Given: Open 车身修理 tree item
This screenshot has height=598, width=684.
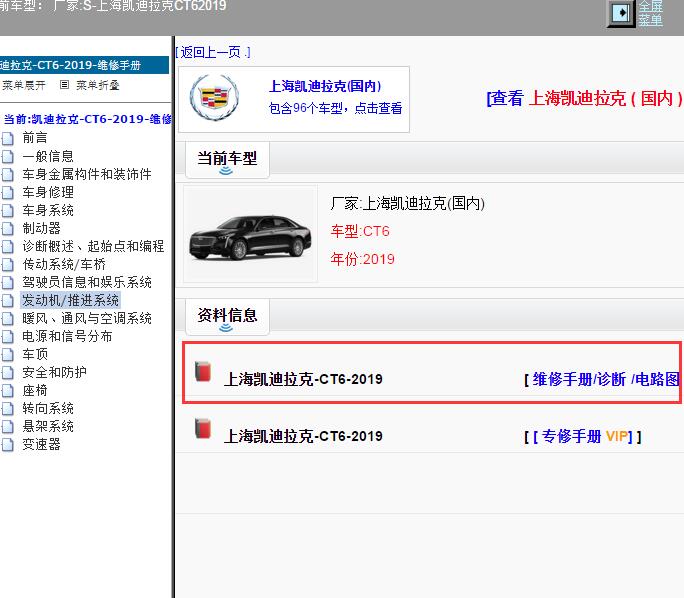Looking at the screenshot, I should coord(48,192).
